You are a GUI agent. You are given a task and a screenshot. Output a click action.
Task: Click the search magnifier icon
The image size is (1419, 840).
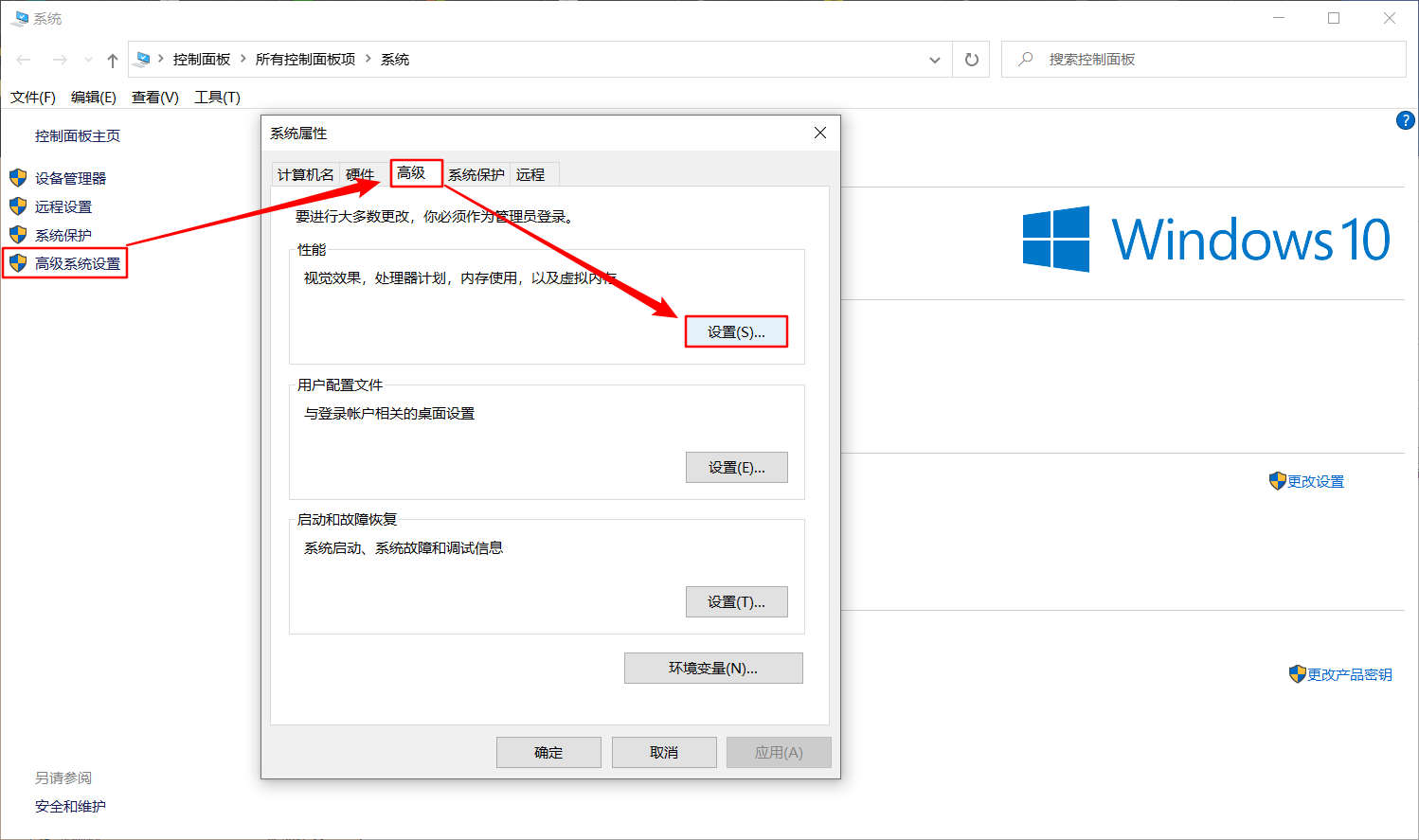[1026, 59]
